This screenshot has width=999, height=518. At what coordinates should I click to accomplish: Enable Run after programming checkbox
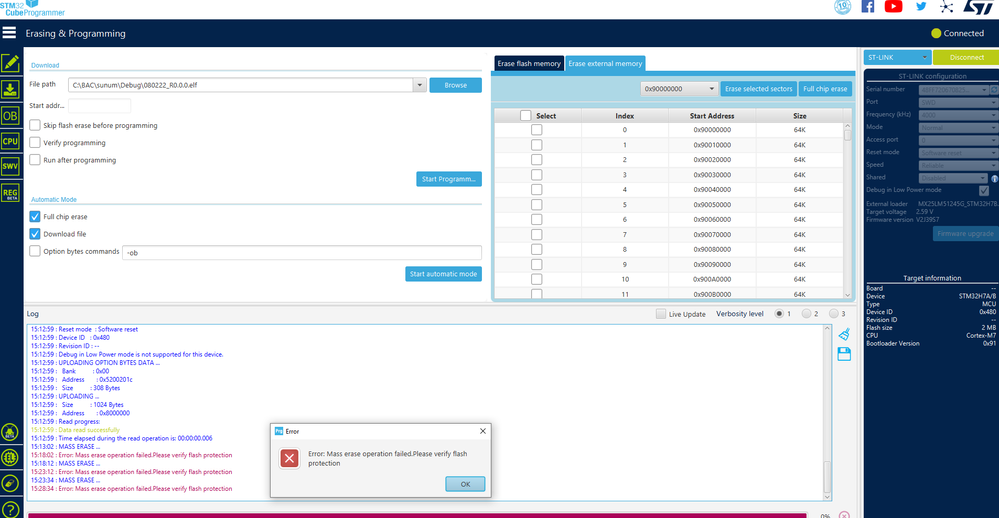tap(35, 159)
